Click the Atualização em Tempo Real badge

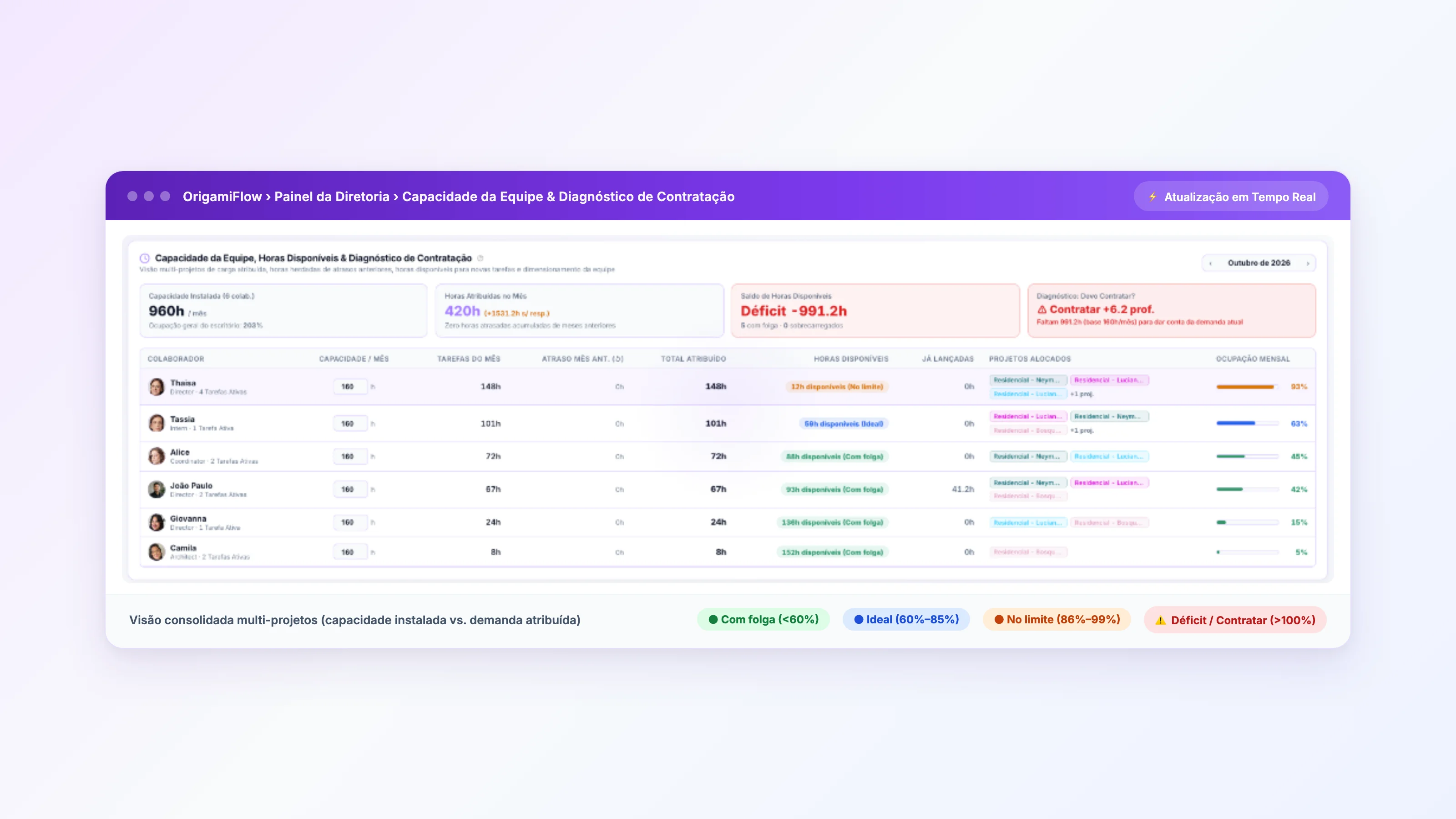pos(1231,197)
